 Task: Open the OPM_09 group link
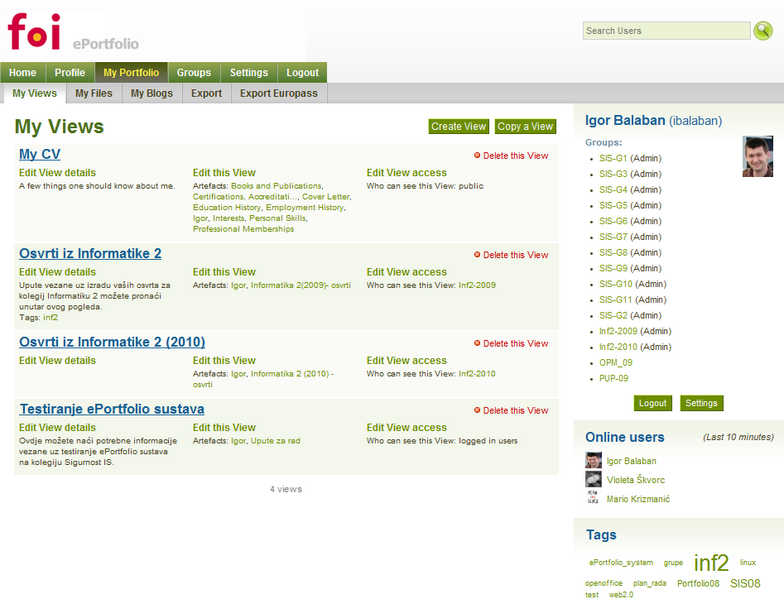click(x=616, y=362)
